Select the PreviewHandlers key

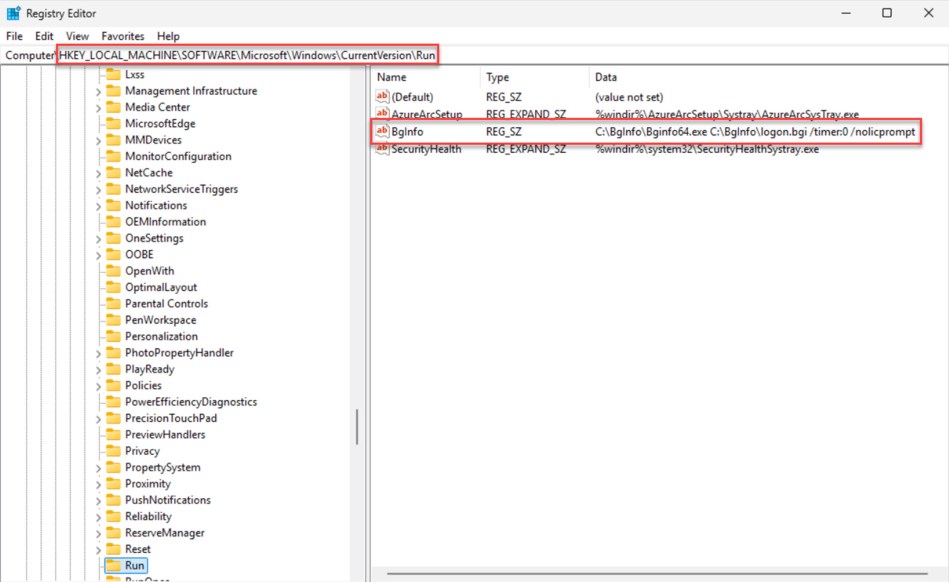tap(165, 434)
